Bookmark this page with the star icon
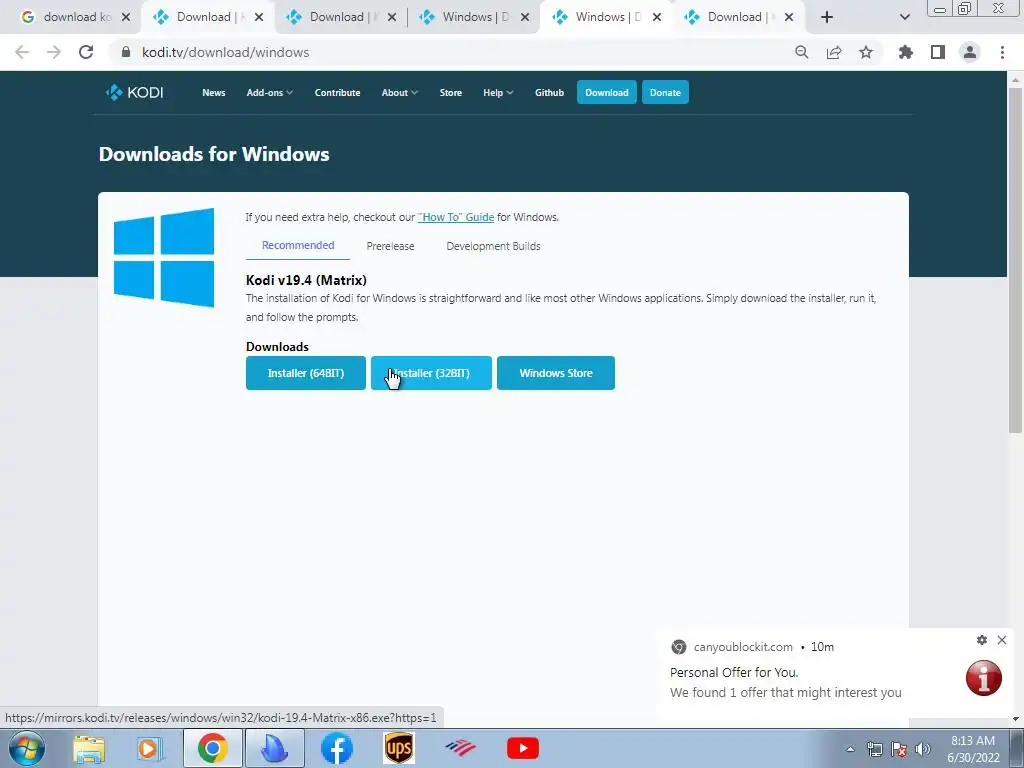The height and width of the screenshot is (768, 1024). coord(866,52)
